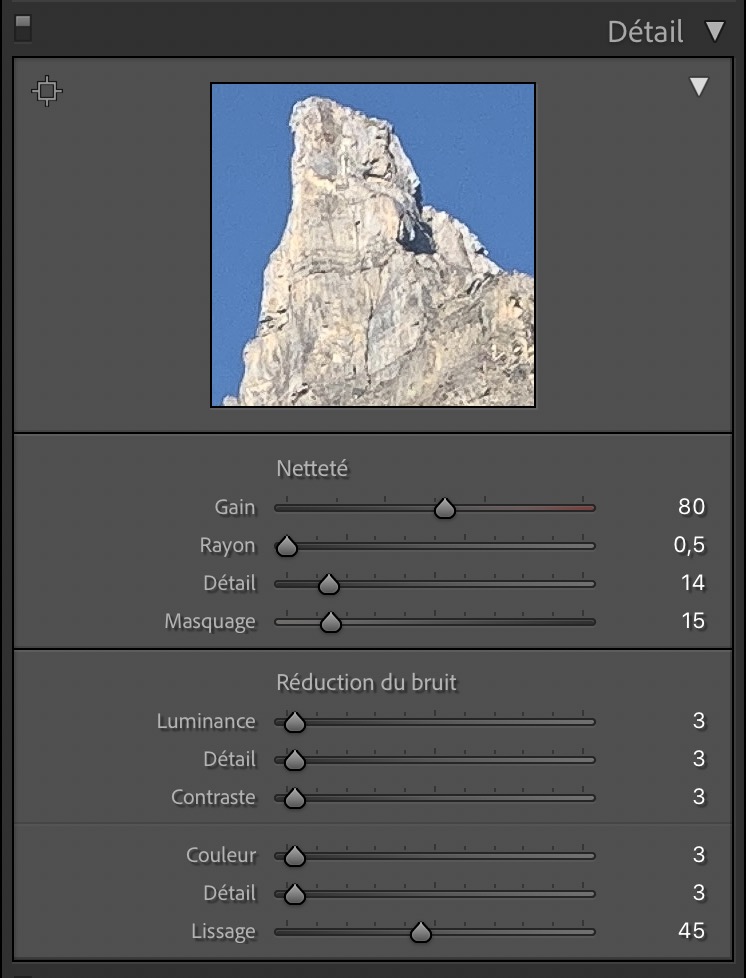
Task: Toggle the Détail panel on/off switch
Action: (x=22, y=28)
